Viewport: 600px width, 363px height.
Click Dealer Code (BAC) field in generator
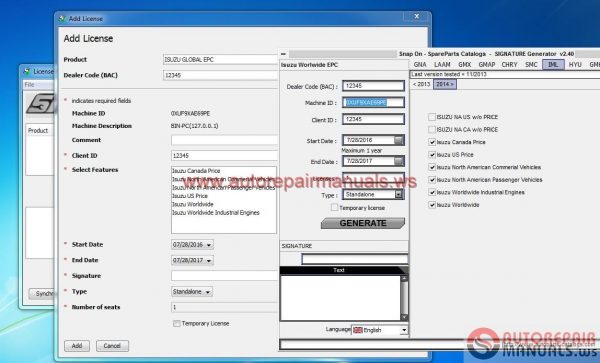click(373, 86)
